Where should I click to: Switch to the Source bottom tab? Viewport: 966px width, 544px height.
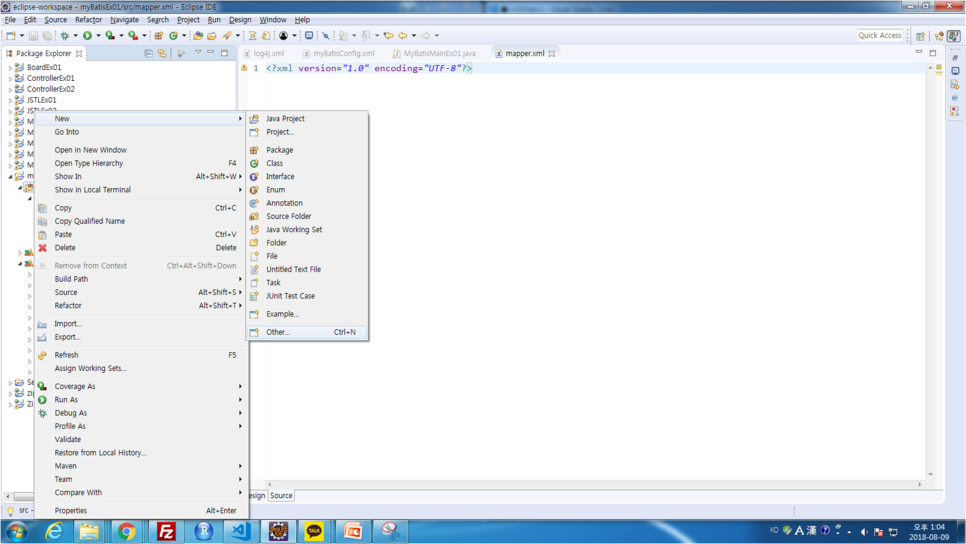pyautogui.click(x=282, y=496)
